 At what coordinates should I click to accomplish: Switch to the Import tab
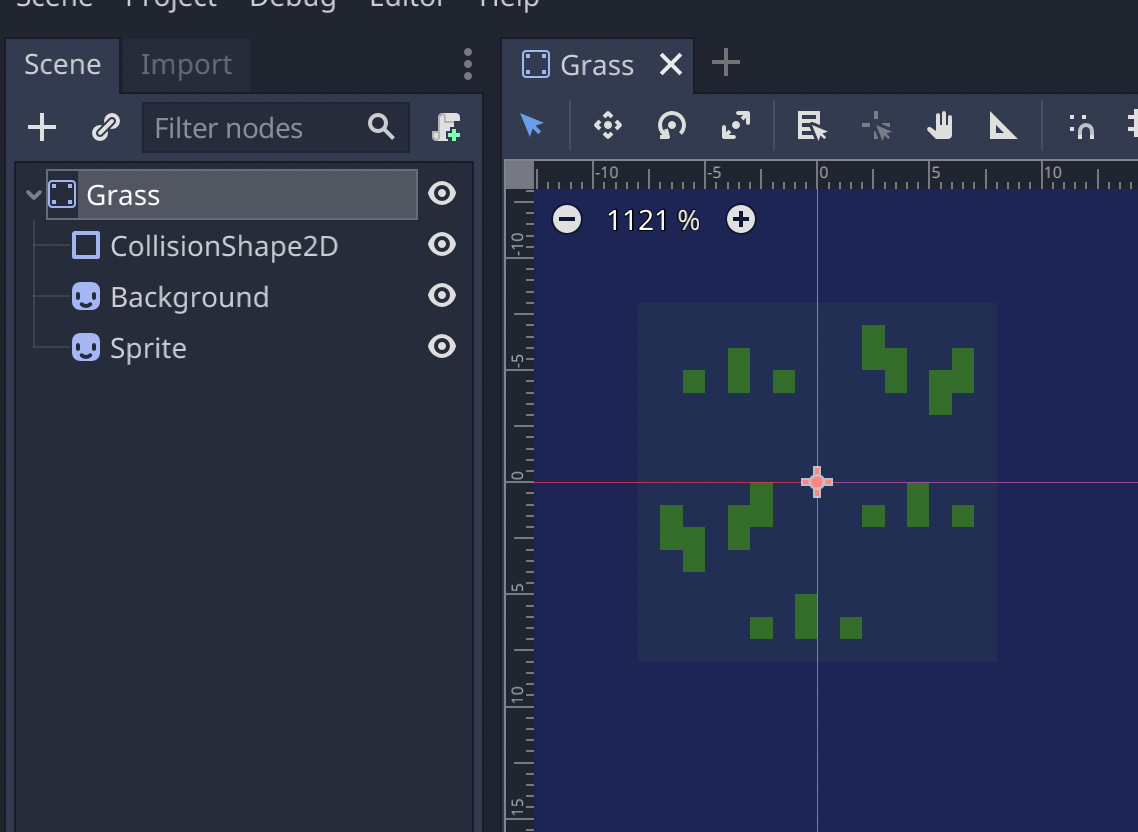point(185,65)
